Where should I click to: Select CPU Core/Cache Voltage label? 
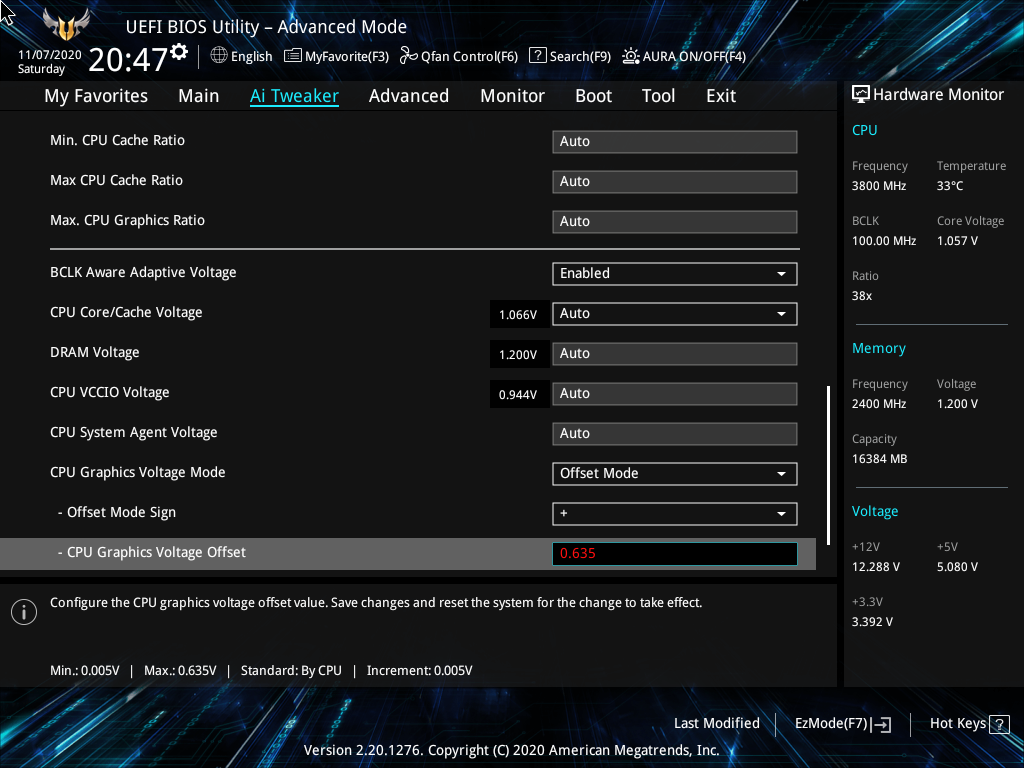click(126, 312)
